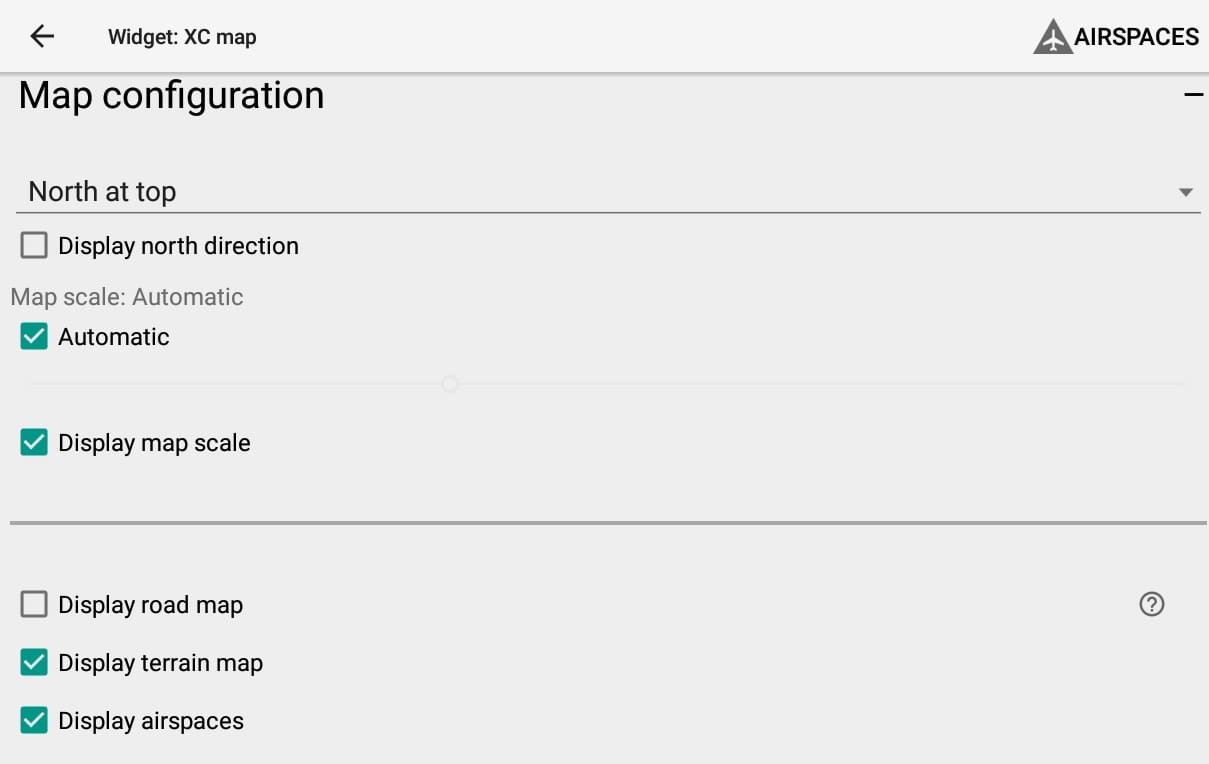Click the dropdown arrow for map orientation
Image resolution: width=1209 pixels, height=764 pixels.
pyautogui.click(x=1186, y=192)
